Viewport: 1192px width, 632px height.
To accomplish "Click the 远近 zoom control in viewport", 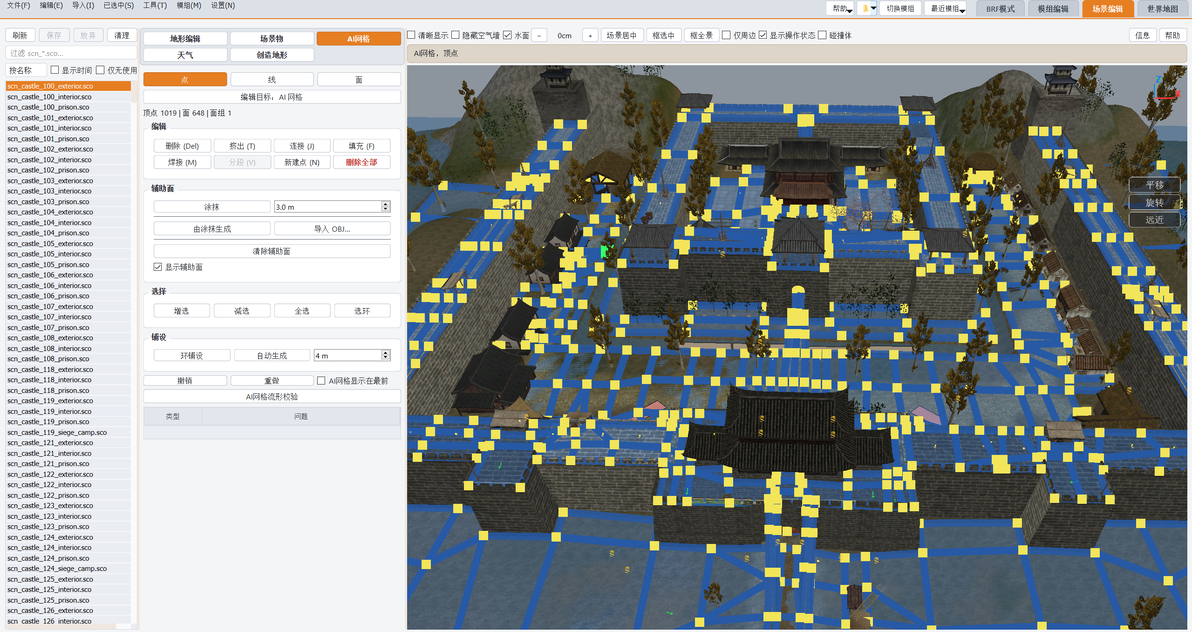I will 1154,220.
